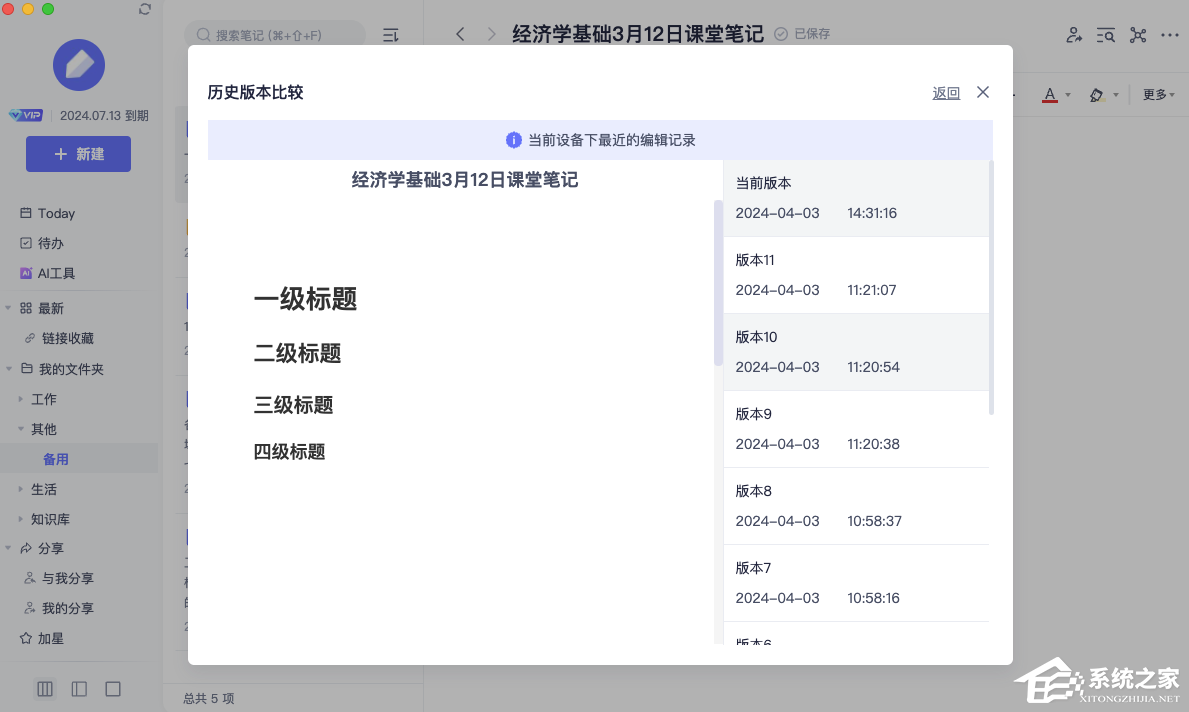Expand the 知识库 folder
This screenshot has height=712, width=1189.
[20, 519]
